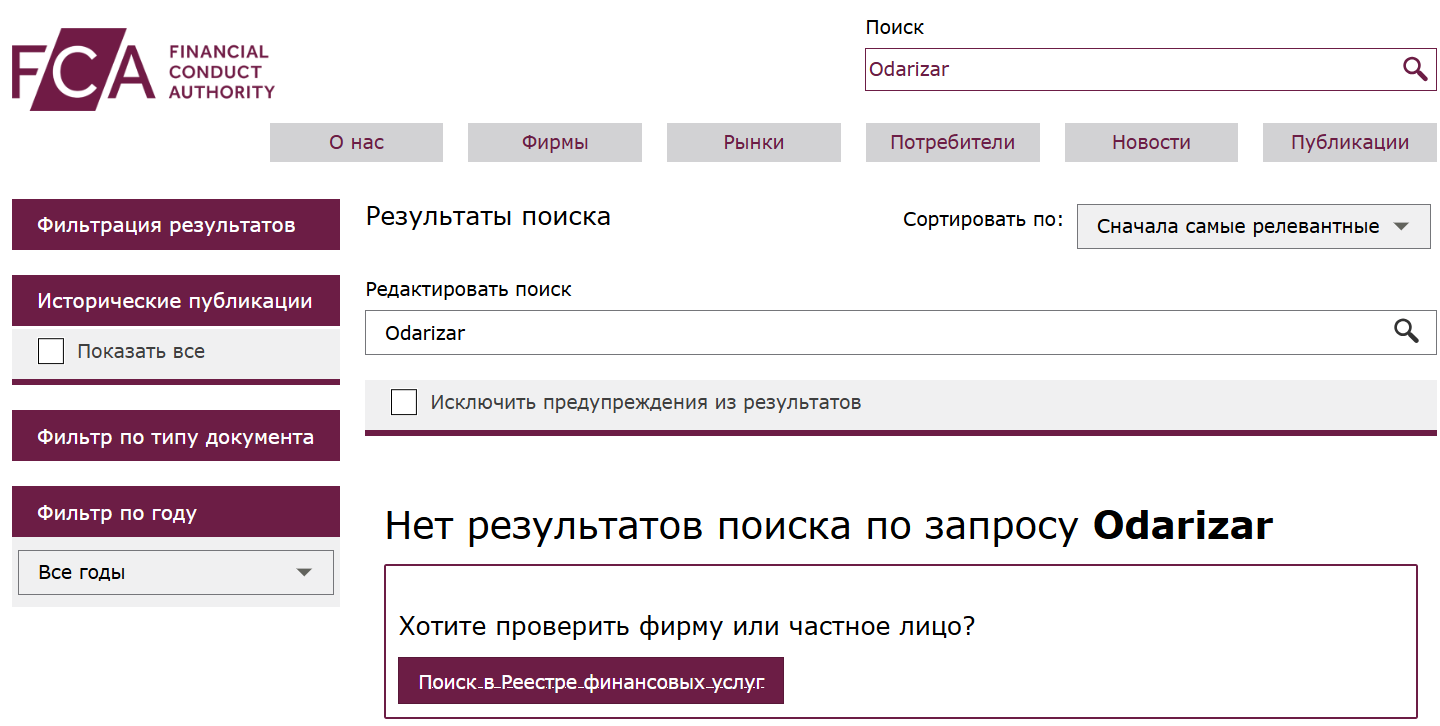Image resolution: width=1440 pixels, height=726 pixels.
Task: Click the dropdown arrow on Все годы
Action: [x=306, y=571]
